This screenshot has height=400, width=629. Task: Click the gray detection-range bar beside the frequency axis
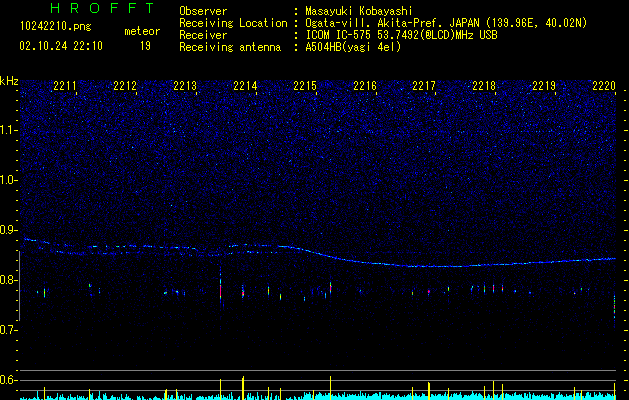(19, 286)
